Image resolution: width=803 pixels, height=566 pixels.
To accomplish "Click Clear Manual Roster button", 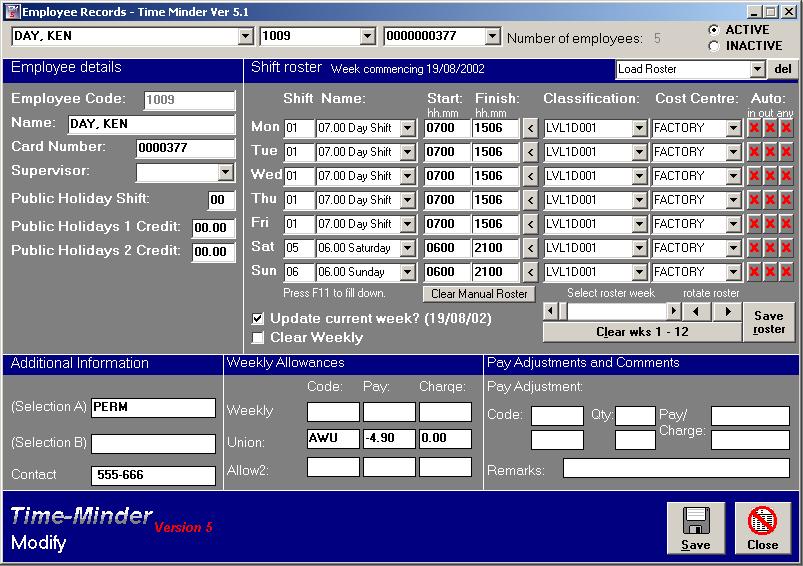I will coord(479,294).
